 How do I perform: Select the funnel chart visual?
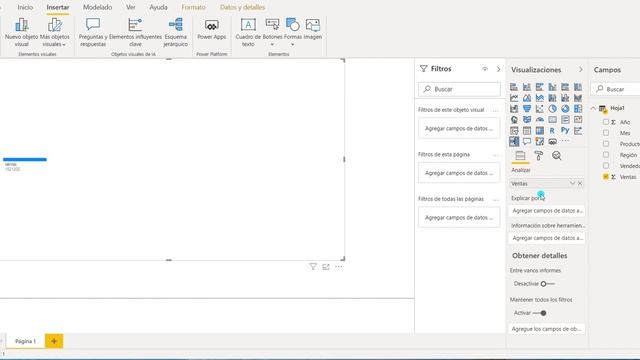[527, 109]
